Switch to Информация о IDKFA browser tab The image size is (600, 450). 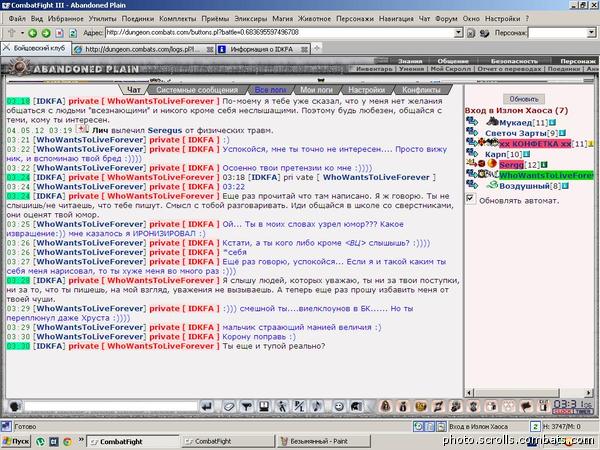tap(261, 49)
